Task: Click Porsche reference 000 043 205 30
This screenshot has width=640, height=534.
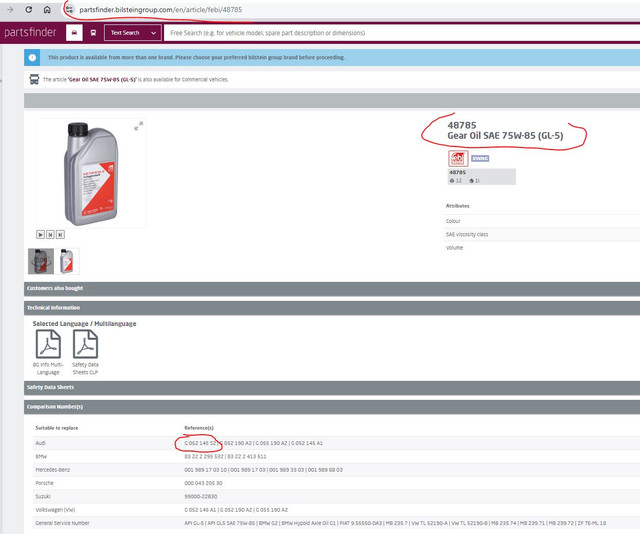Action: tap(203, 483)
